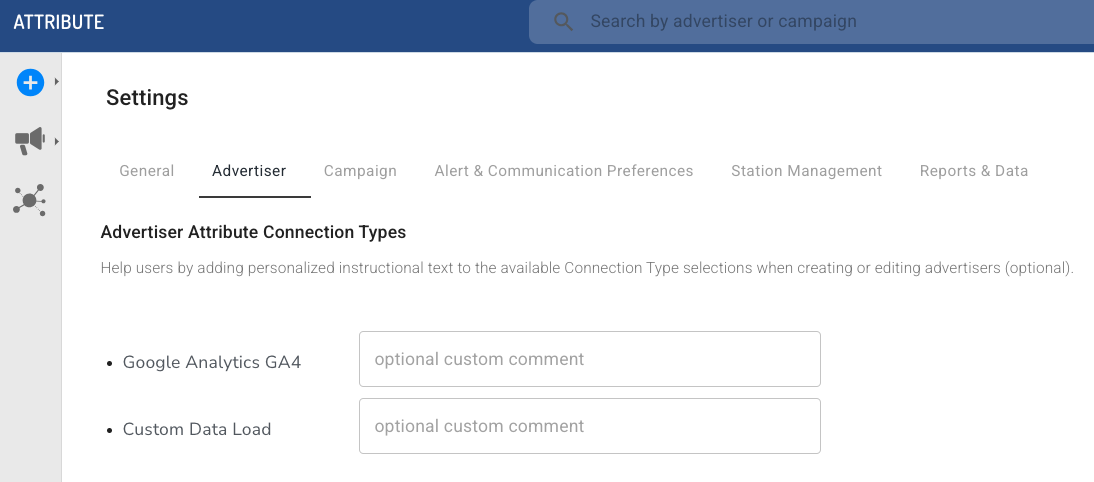Image resolution: width=1094 pixels, height=482 pixels.
Task: Switch to Reports & Data tab
Action: click(x=974, y=171)
